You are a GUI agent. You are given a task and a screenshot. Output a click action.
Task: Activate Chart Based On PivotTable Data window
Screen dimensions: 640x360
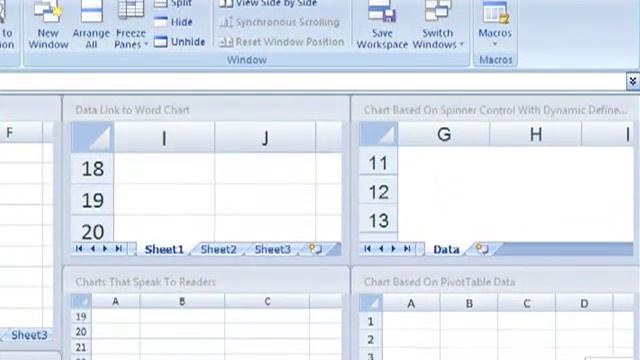tap(439, 282)
